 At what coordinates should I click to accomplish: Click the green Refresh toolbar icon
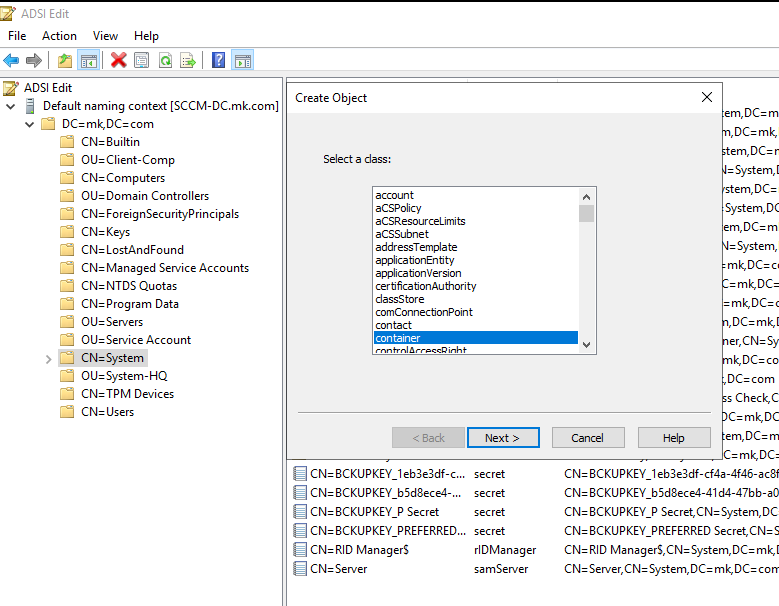[165, 60]
